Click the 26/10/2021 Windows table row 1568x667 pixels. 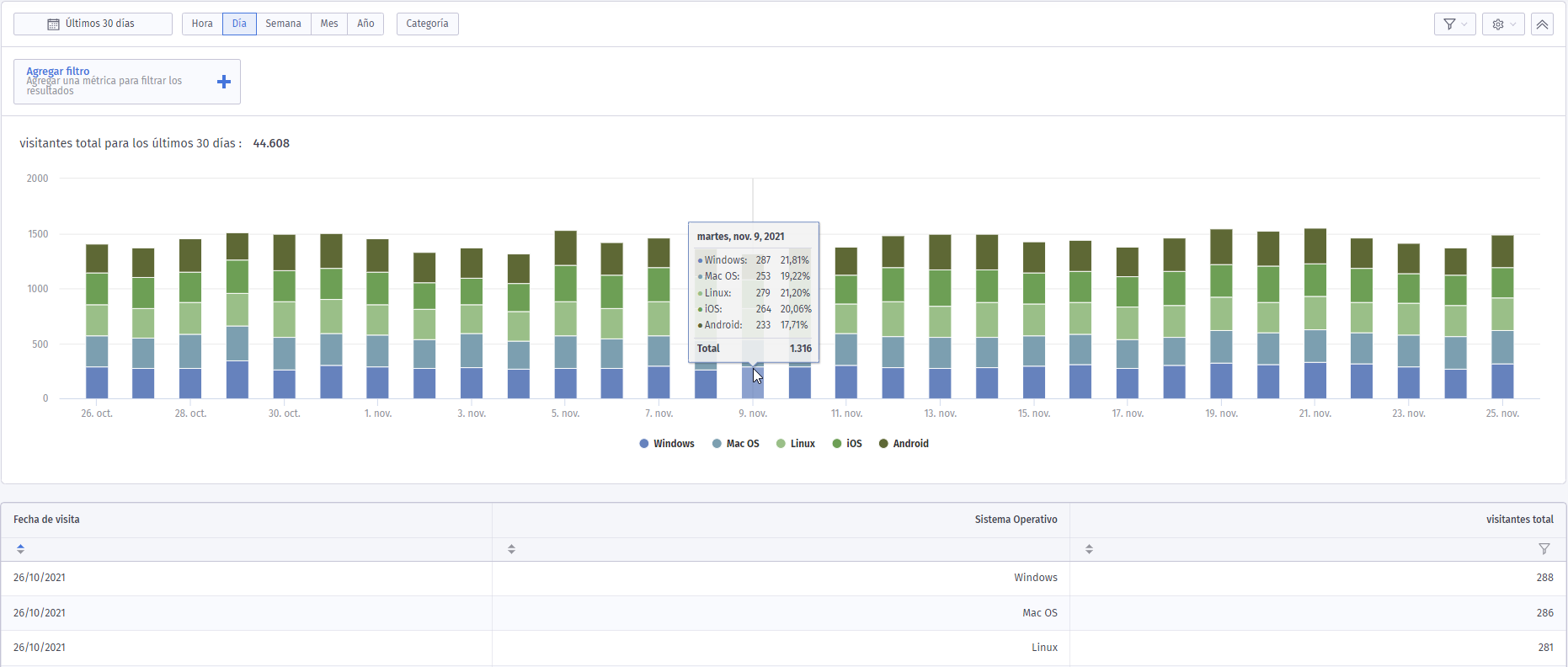[783, 578]
